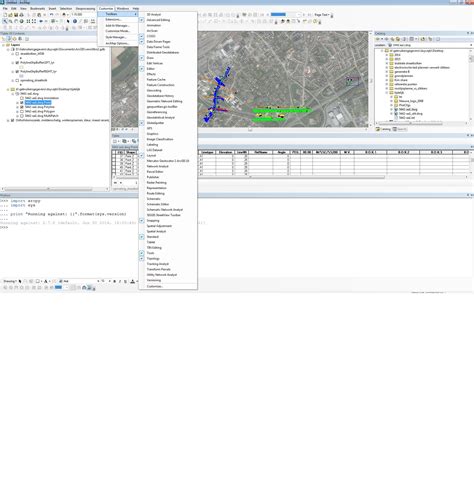Toggle the dwg Polyline layer checkbox
Image resolution: width=474 pixels, height=485 pixels.
point(22,107)
